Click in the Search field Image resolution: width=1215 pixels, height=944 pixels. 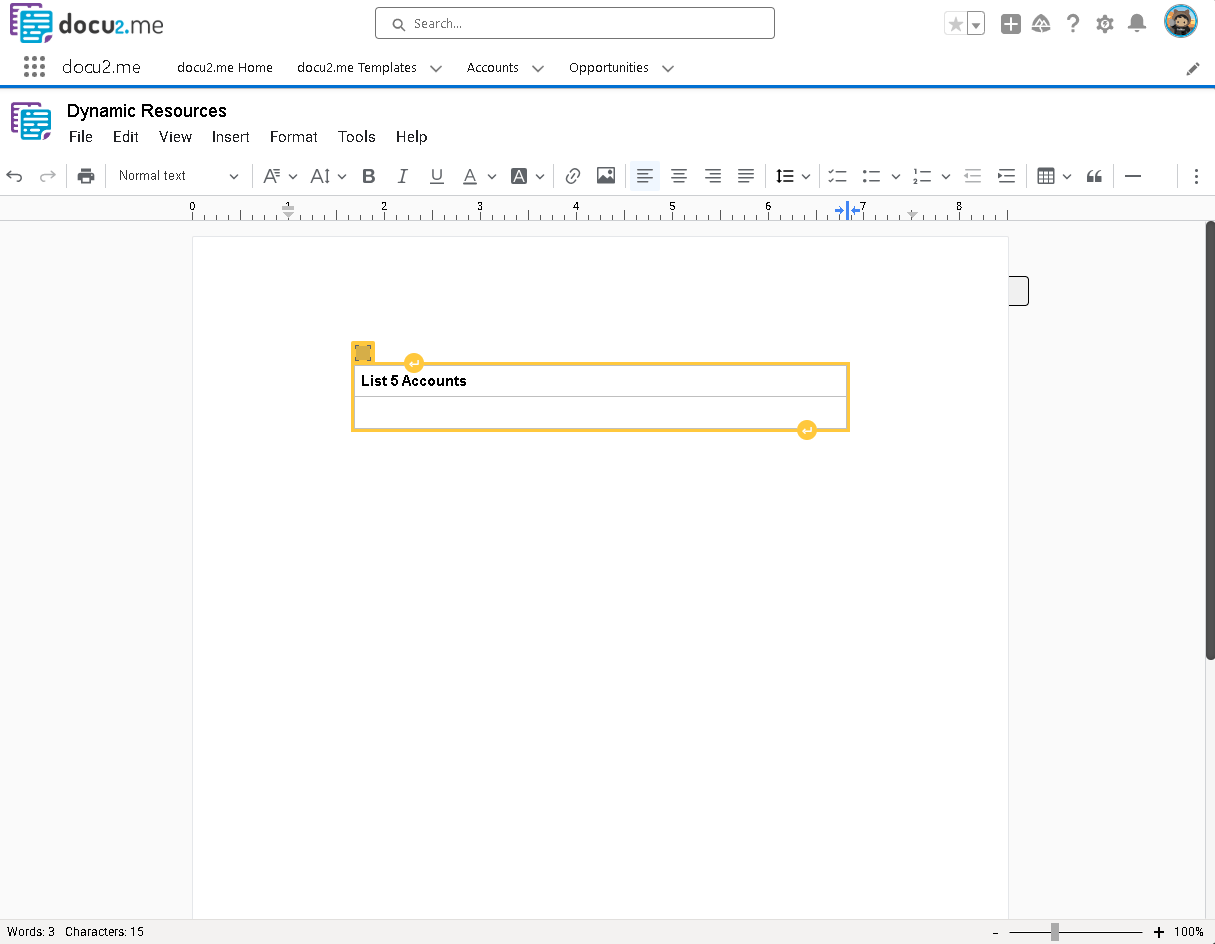pyautogui.click(x=575, y=23)
